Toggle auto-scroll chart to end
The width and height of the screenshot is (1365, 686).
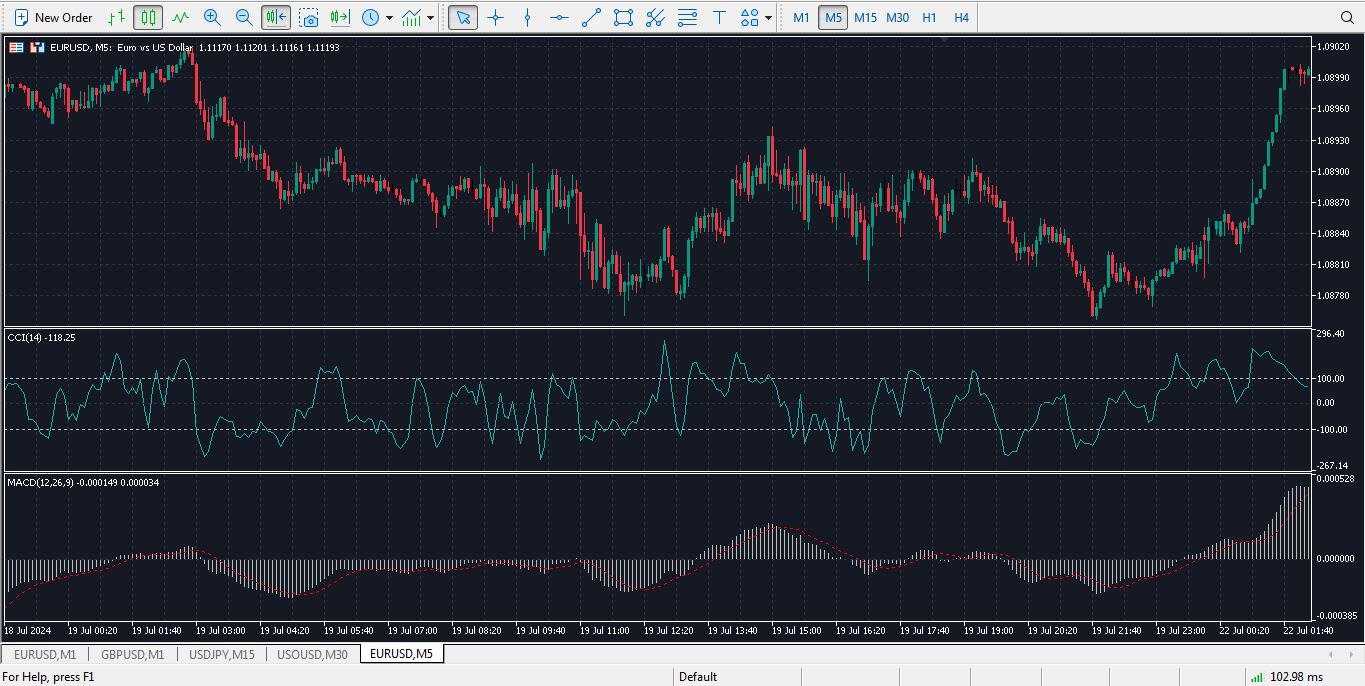coord(340,17)
